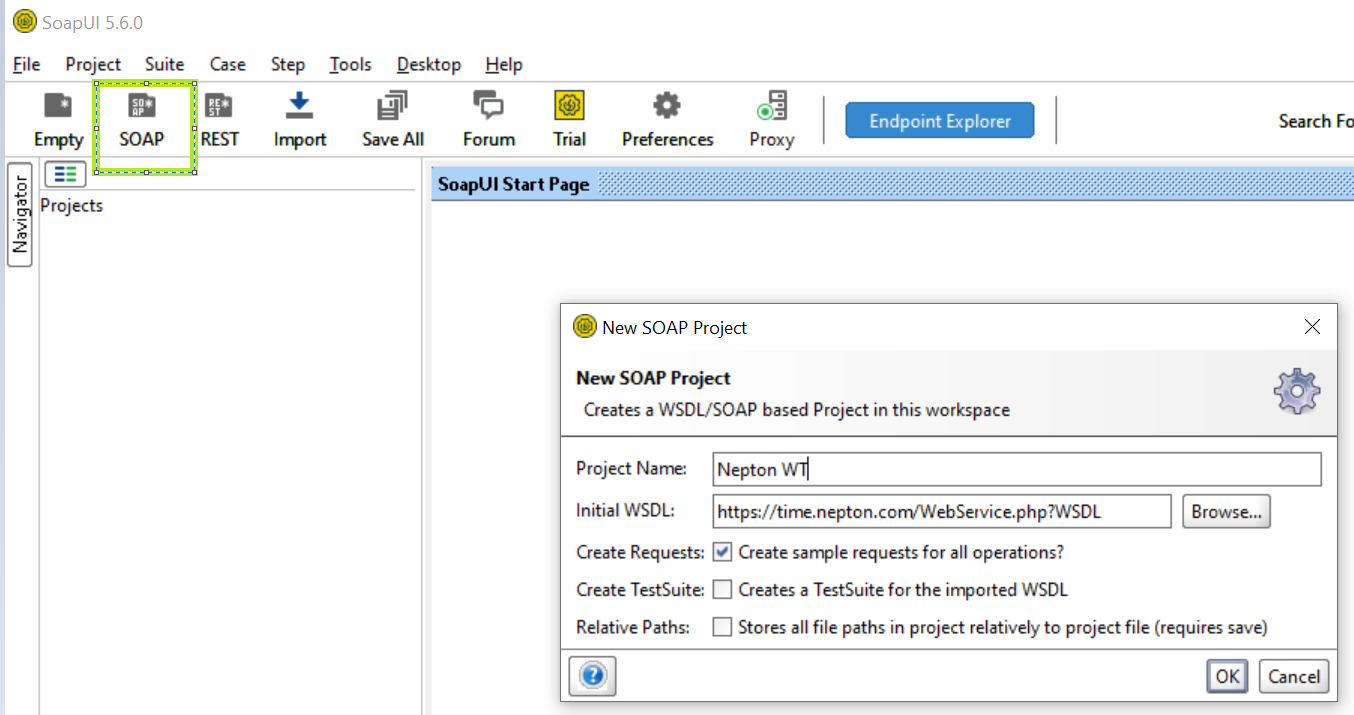
Task: Cancel the New SOAP Project dialog
Action: (1294, 677)
